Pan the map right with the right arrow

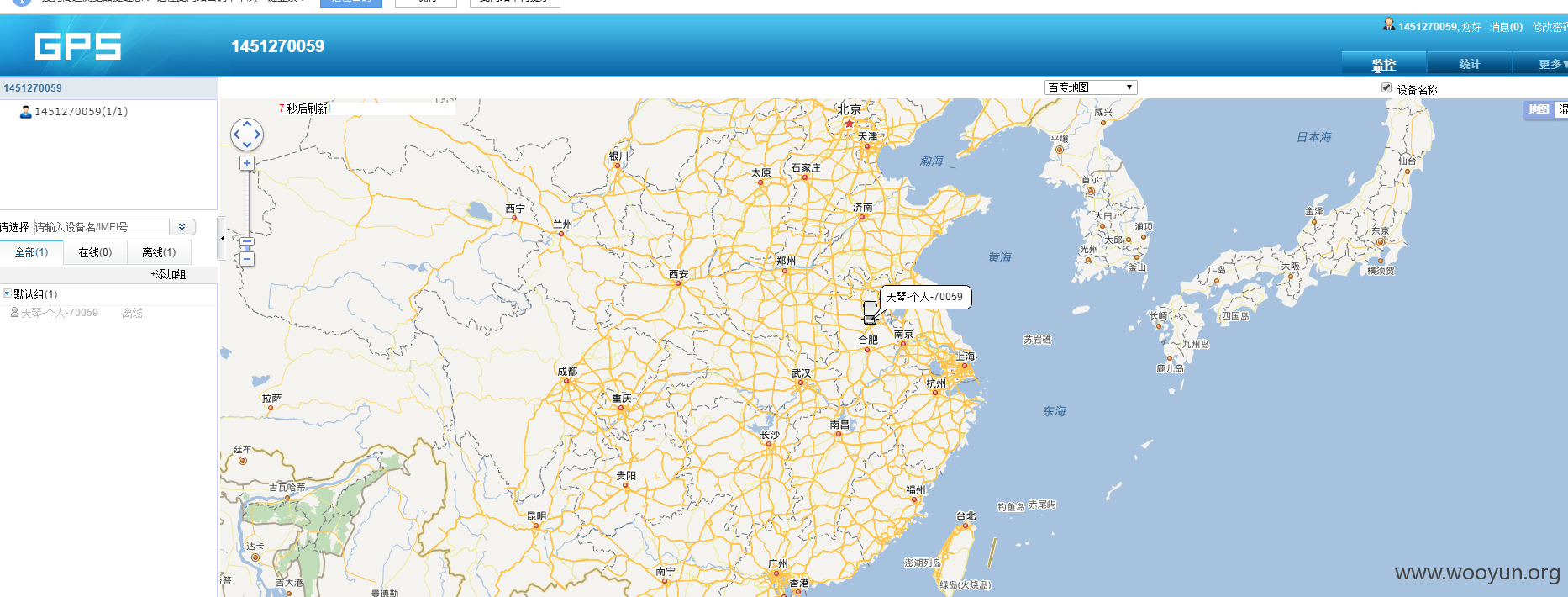[x=258, y=135]
